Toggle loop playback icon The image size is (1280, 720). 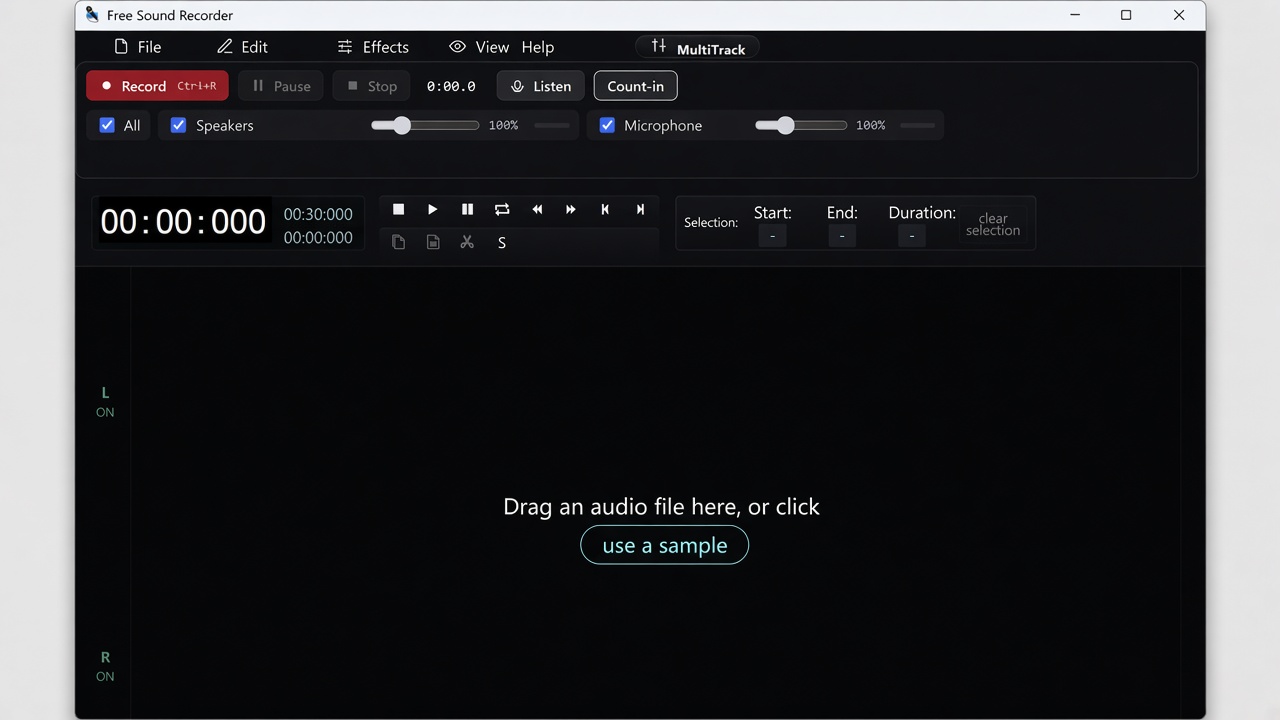point(502,209)
